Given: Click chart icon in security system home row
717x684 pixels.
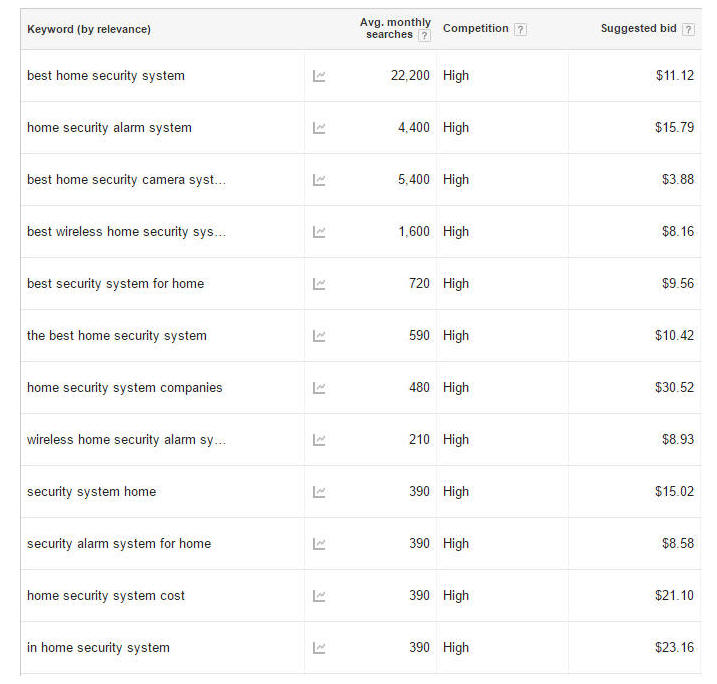Looking at the screenshot, I should 319,492.
